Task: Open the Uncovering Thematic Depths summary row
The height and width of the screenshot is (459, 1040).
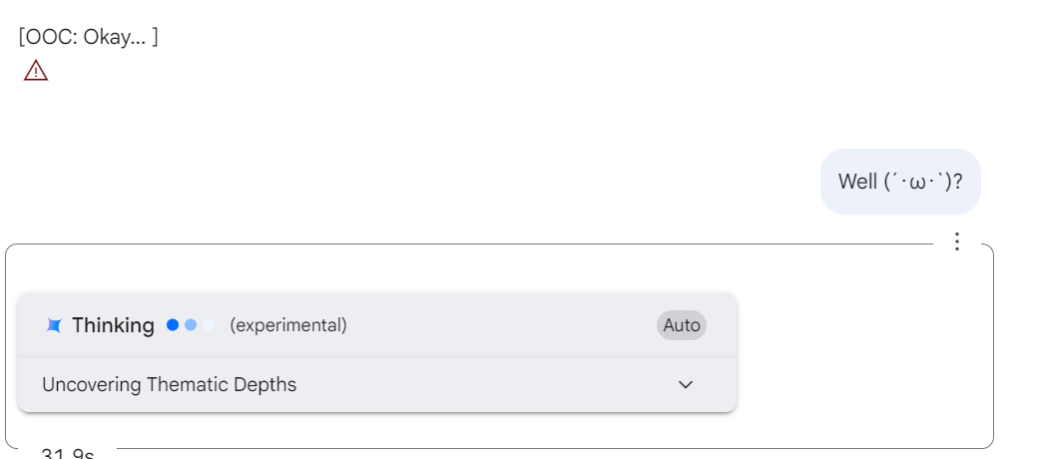Action: (377, 385)
